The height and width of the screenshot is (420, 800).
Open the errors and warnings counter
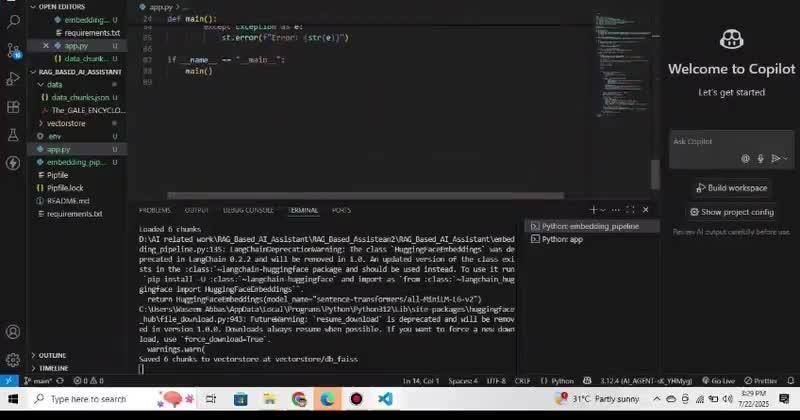pos(88,381)
